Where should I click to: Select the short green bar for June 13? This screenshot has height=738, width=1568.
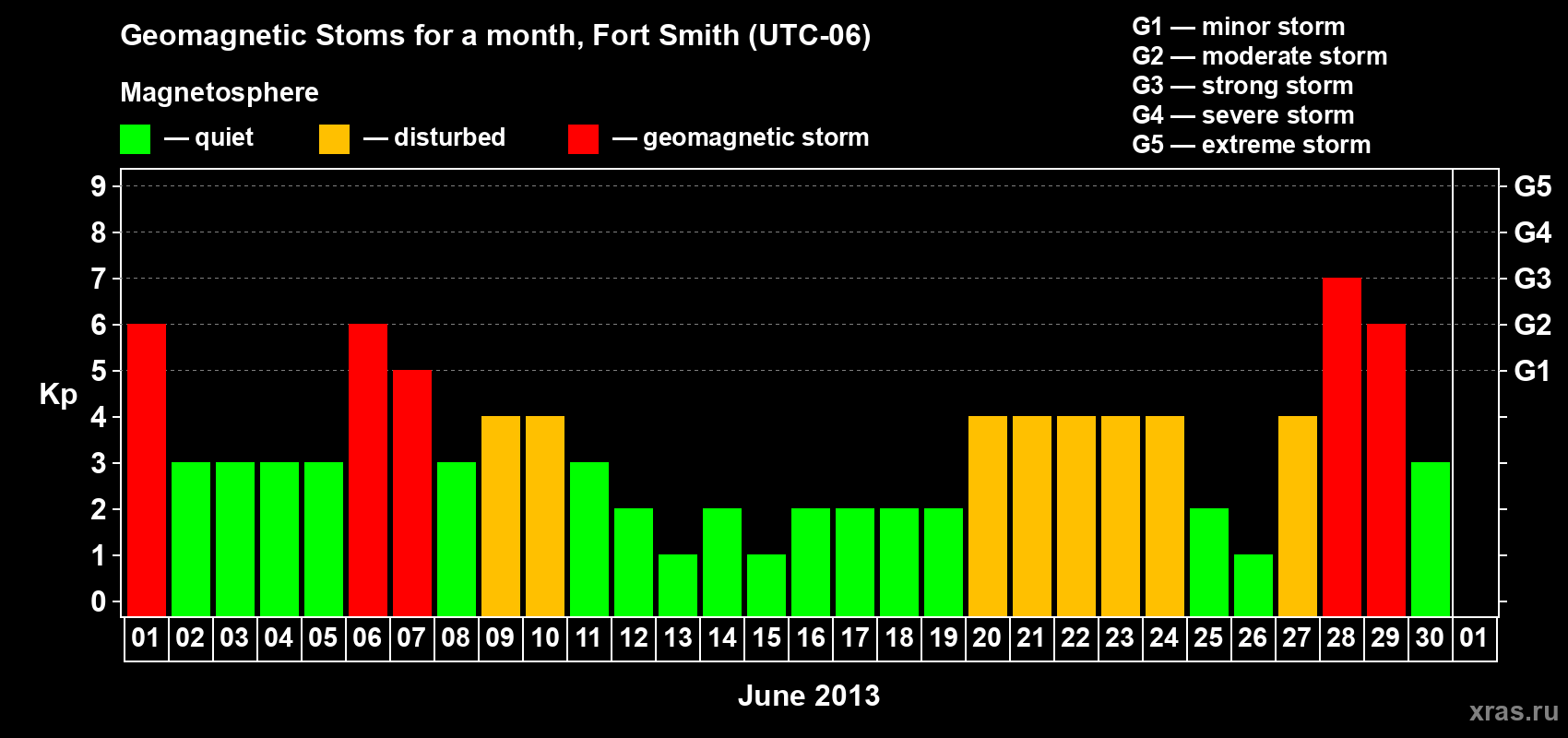point(678,585)
